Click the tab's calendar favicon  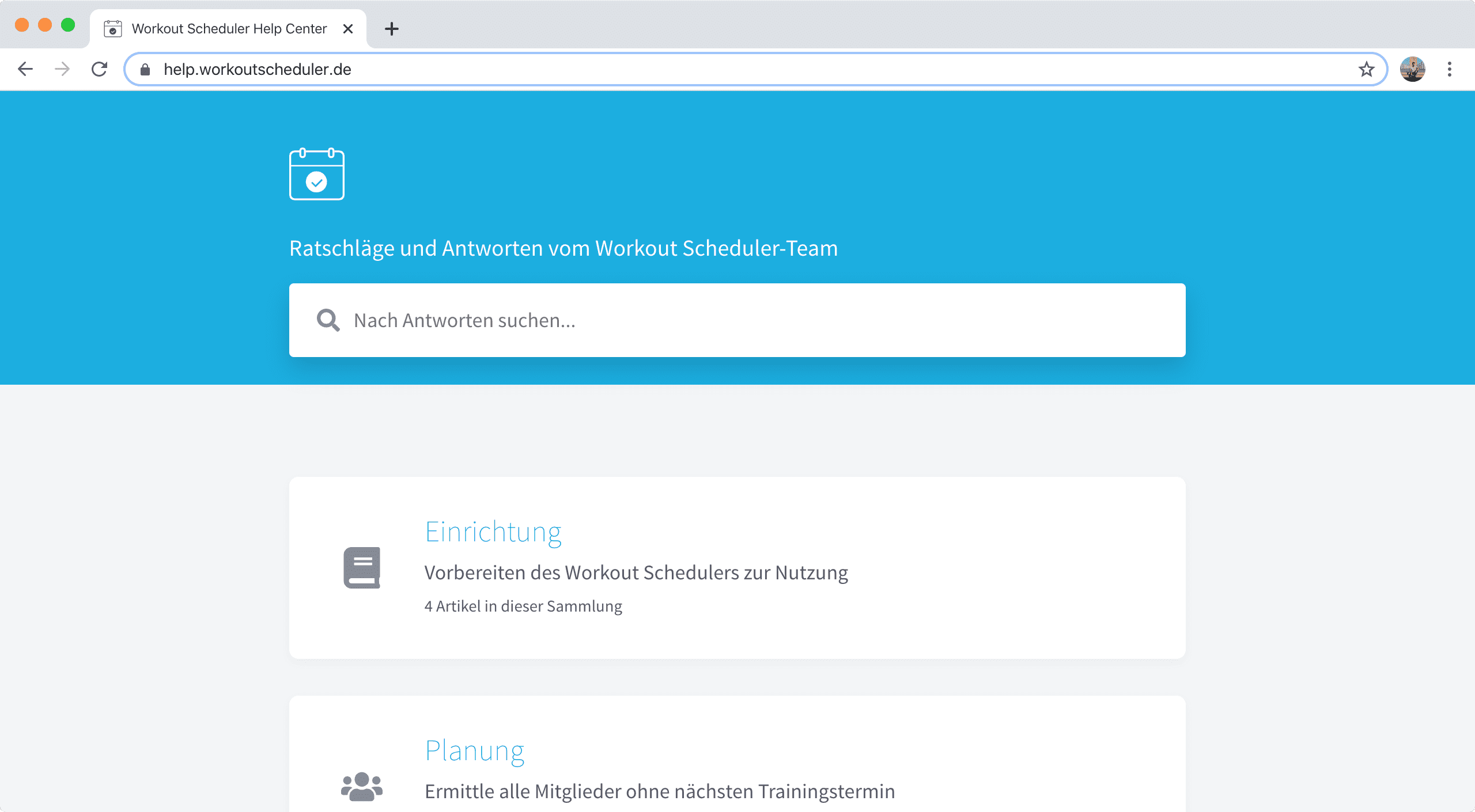[x=113, y=29]
